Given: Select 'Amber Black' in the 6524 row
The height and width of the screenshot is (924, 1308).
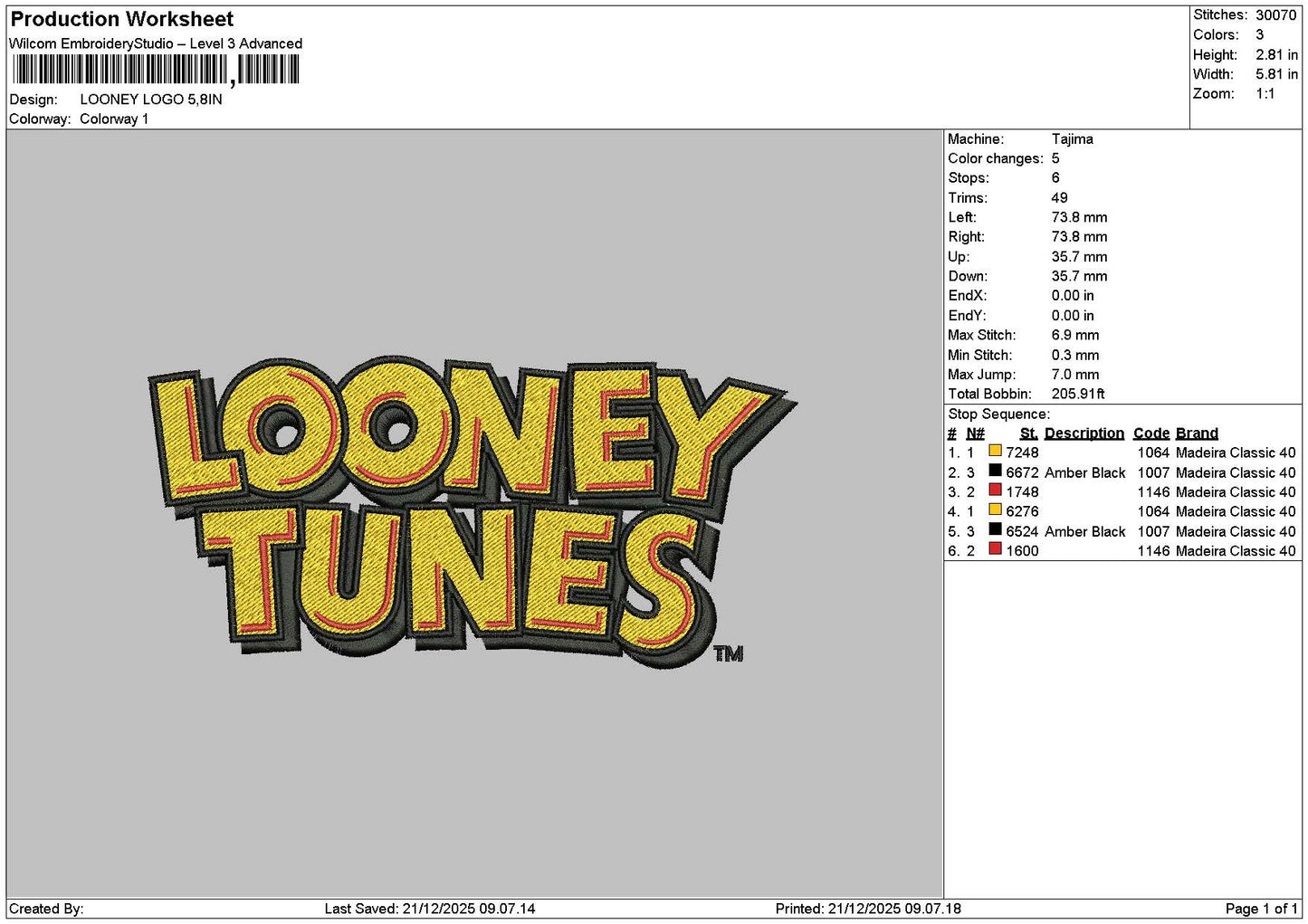Looking at the screenshot, I should click(1085, 531).
